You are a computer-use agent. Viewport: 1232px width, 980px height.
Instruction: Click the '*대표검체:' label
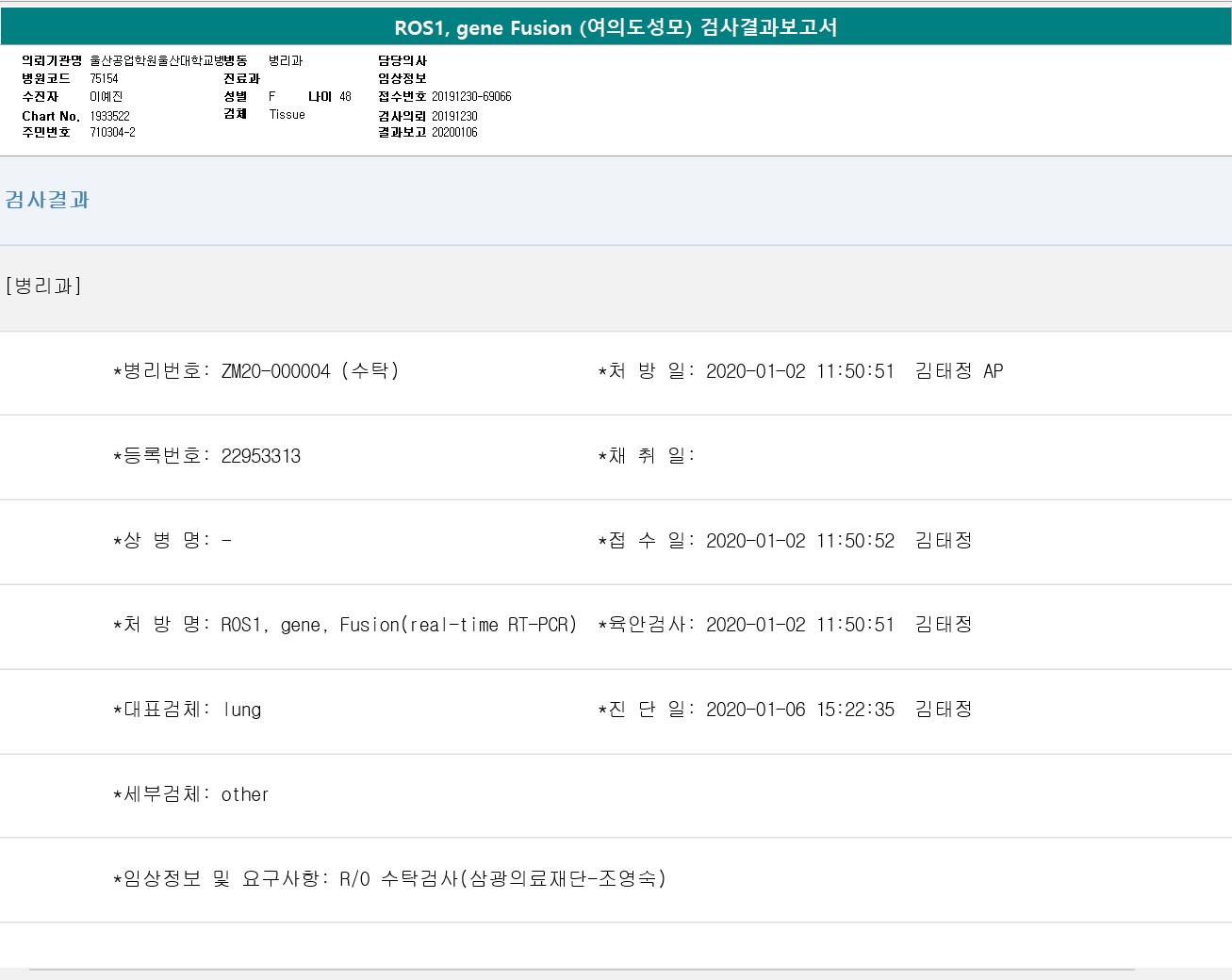pos(162,710)
